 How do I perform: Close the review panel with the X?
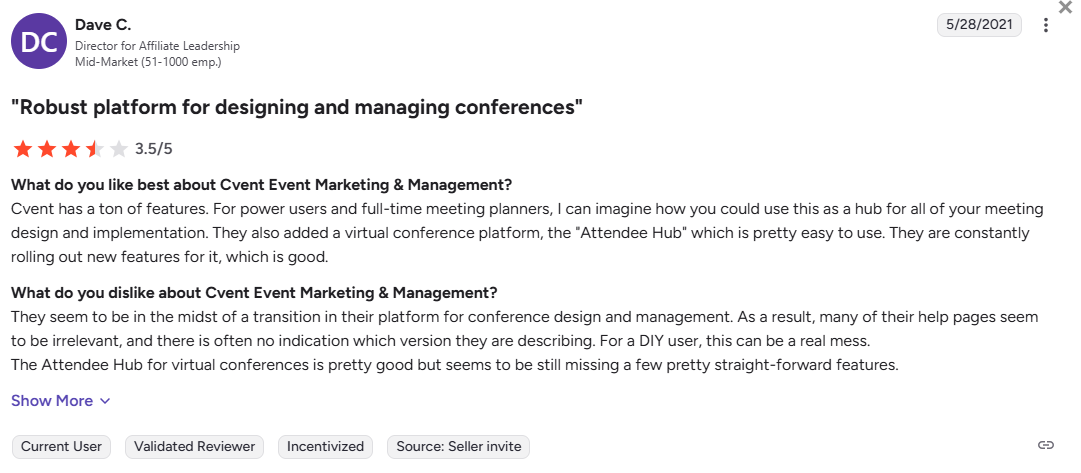pyautogui.click(x=1065, y=7)
